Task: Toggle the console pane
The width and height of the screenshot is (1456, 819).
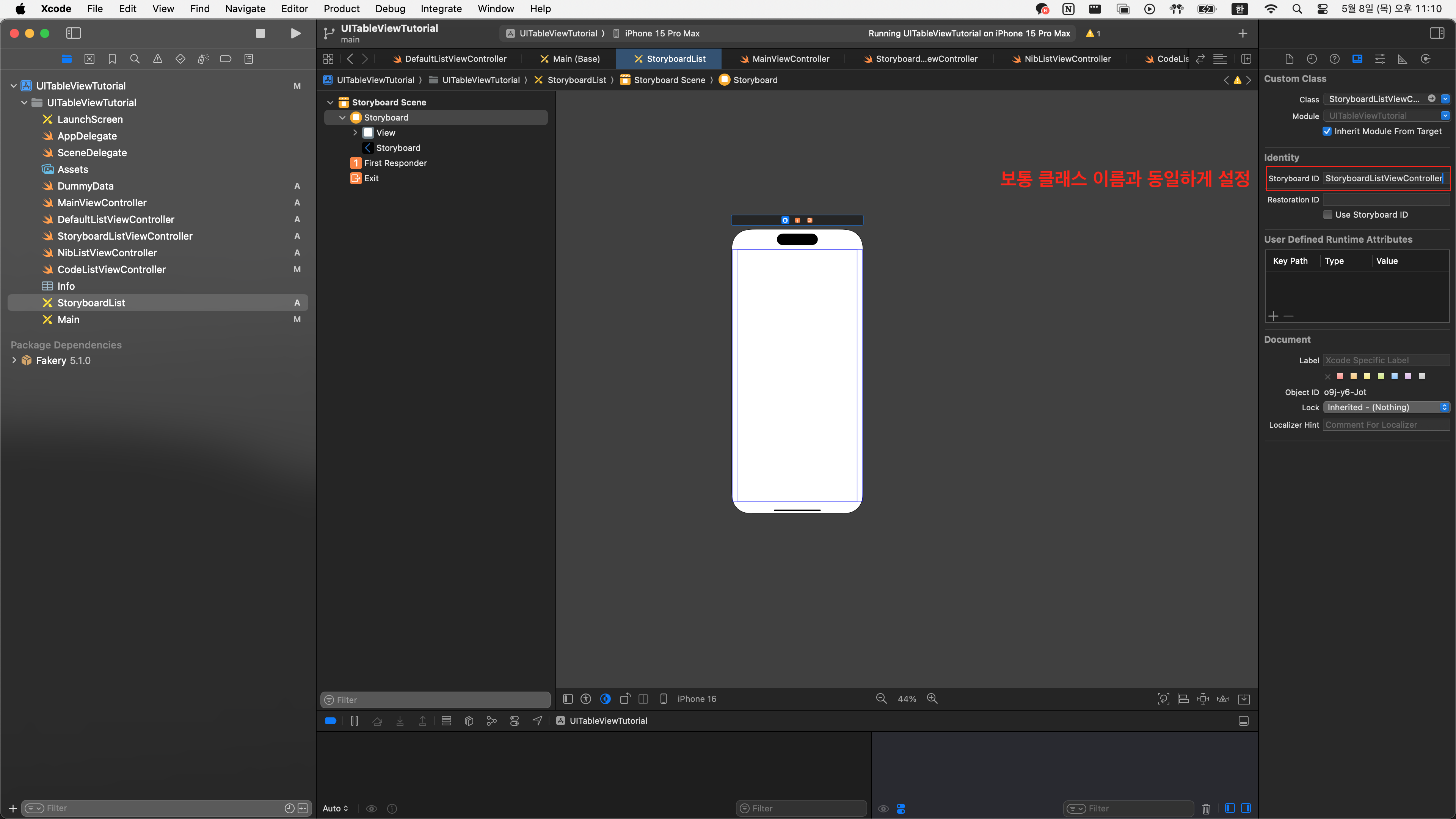Action: [x=1246, y=808]
